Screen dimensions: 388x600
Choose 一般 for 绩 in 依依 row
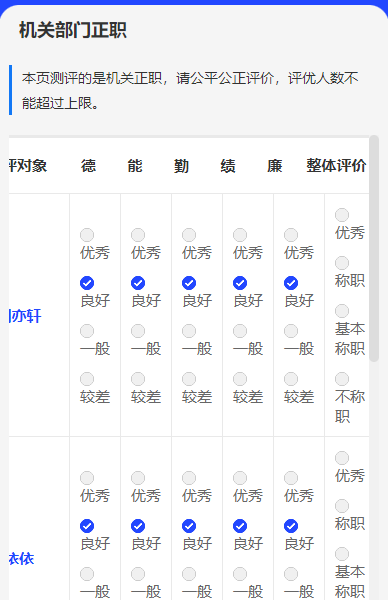pyautogui.click(x=240, y=574)
